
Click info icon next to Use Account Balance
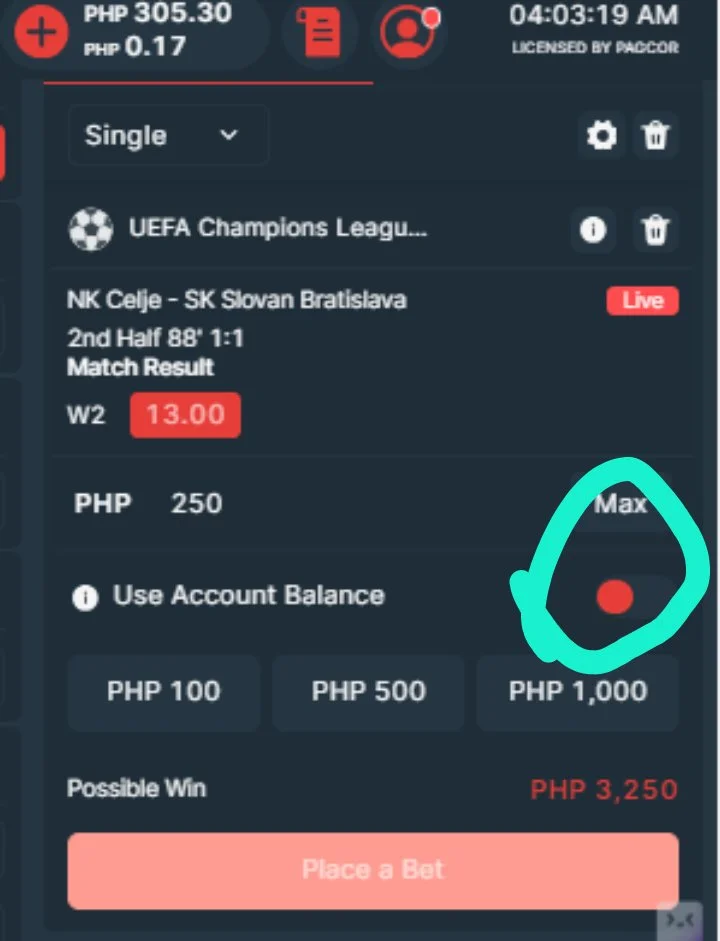(85, 597)
